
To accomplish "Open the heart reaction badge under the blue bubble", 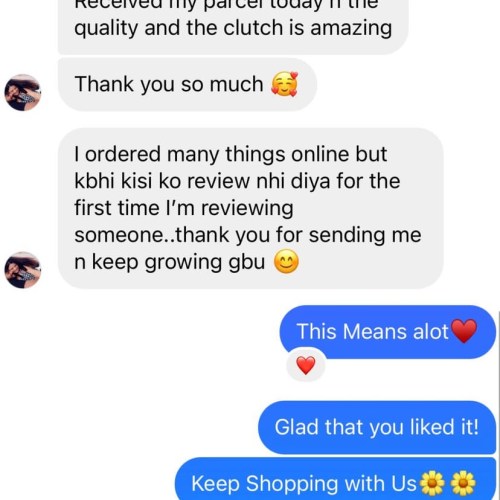I will click(x=306, y=365).
